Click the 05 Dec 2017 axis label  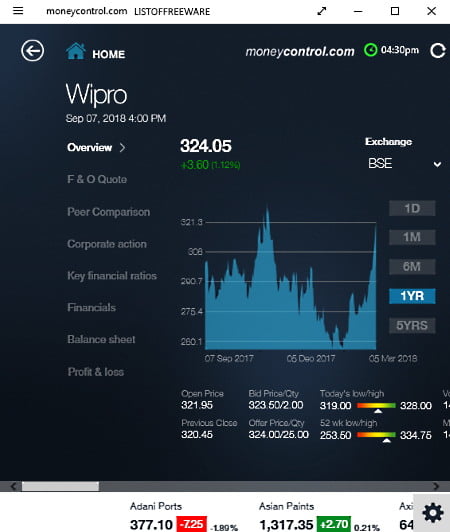(311, 359)
